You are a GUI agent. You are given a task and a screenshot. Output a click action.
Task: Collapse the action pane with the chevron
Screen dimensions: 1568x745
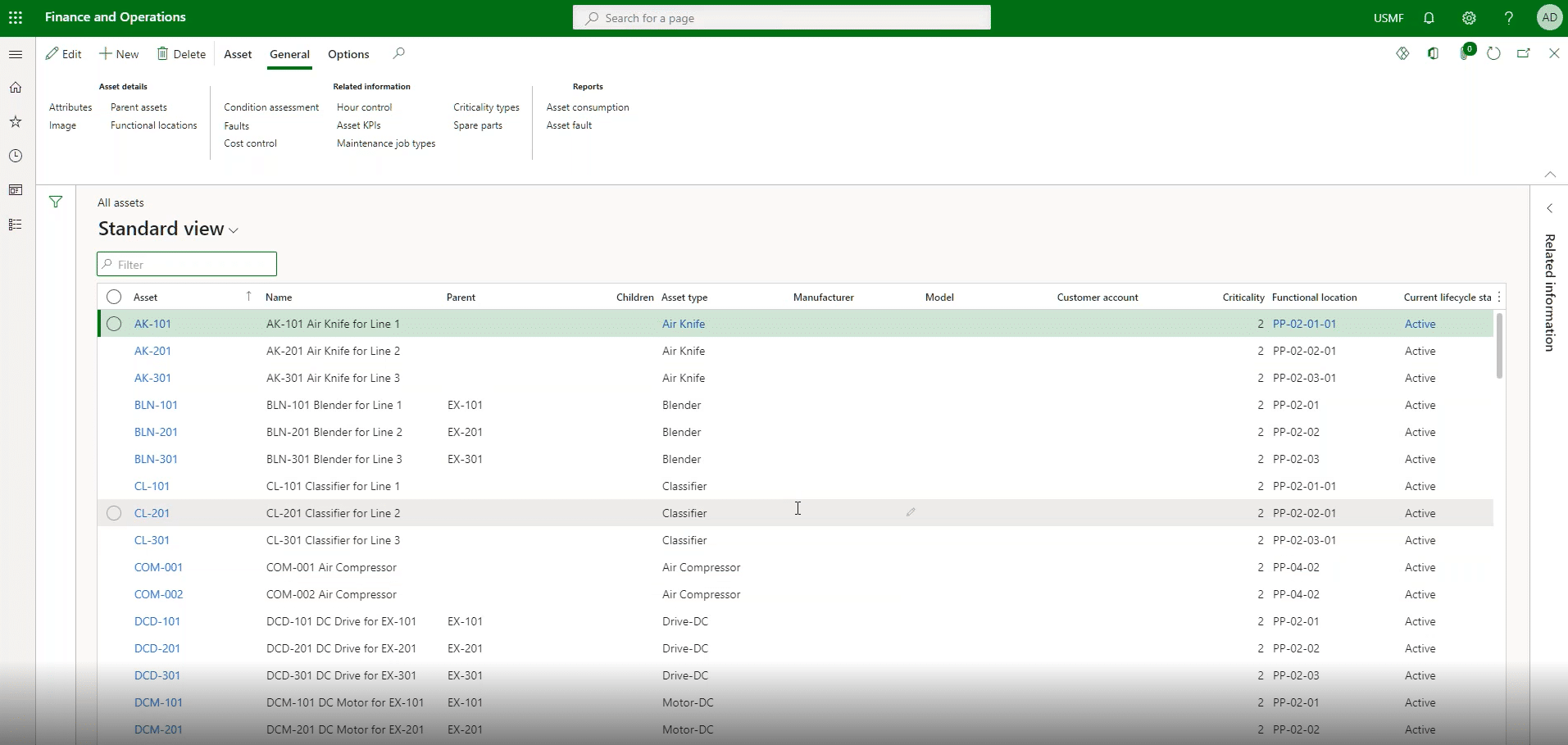(x=1550, y=175)
